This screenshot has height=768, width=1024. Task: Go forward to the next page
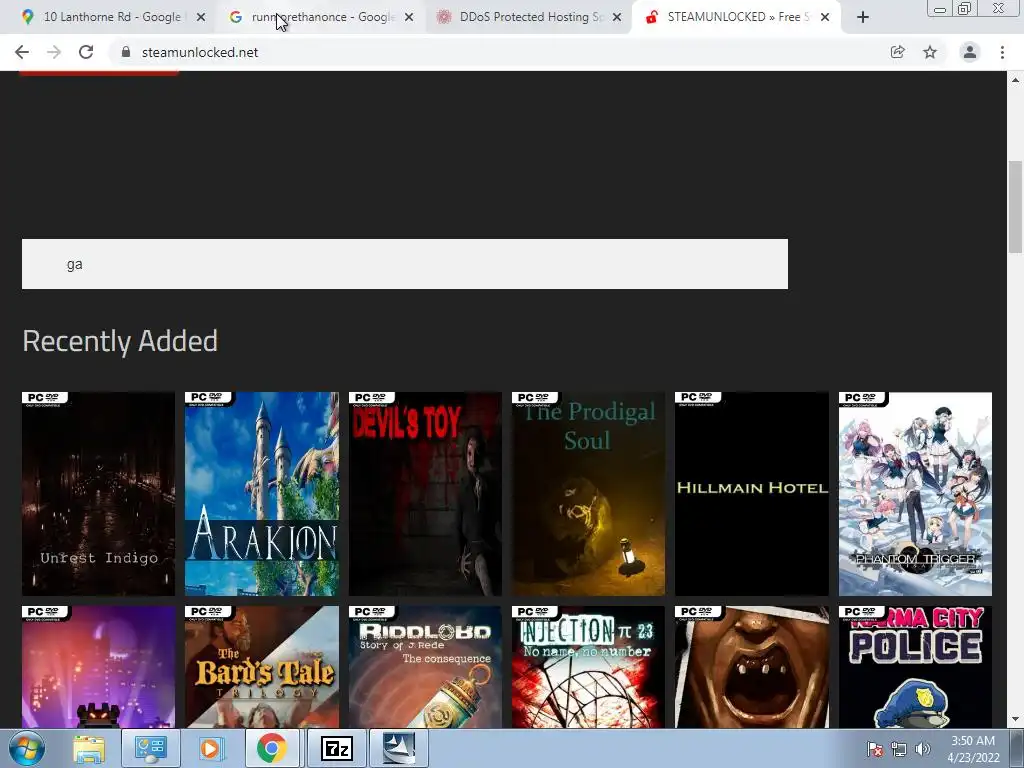tap(54, 52)
